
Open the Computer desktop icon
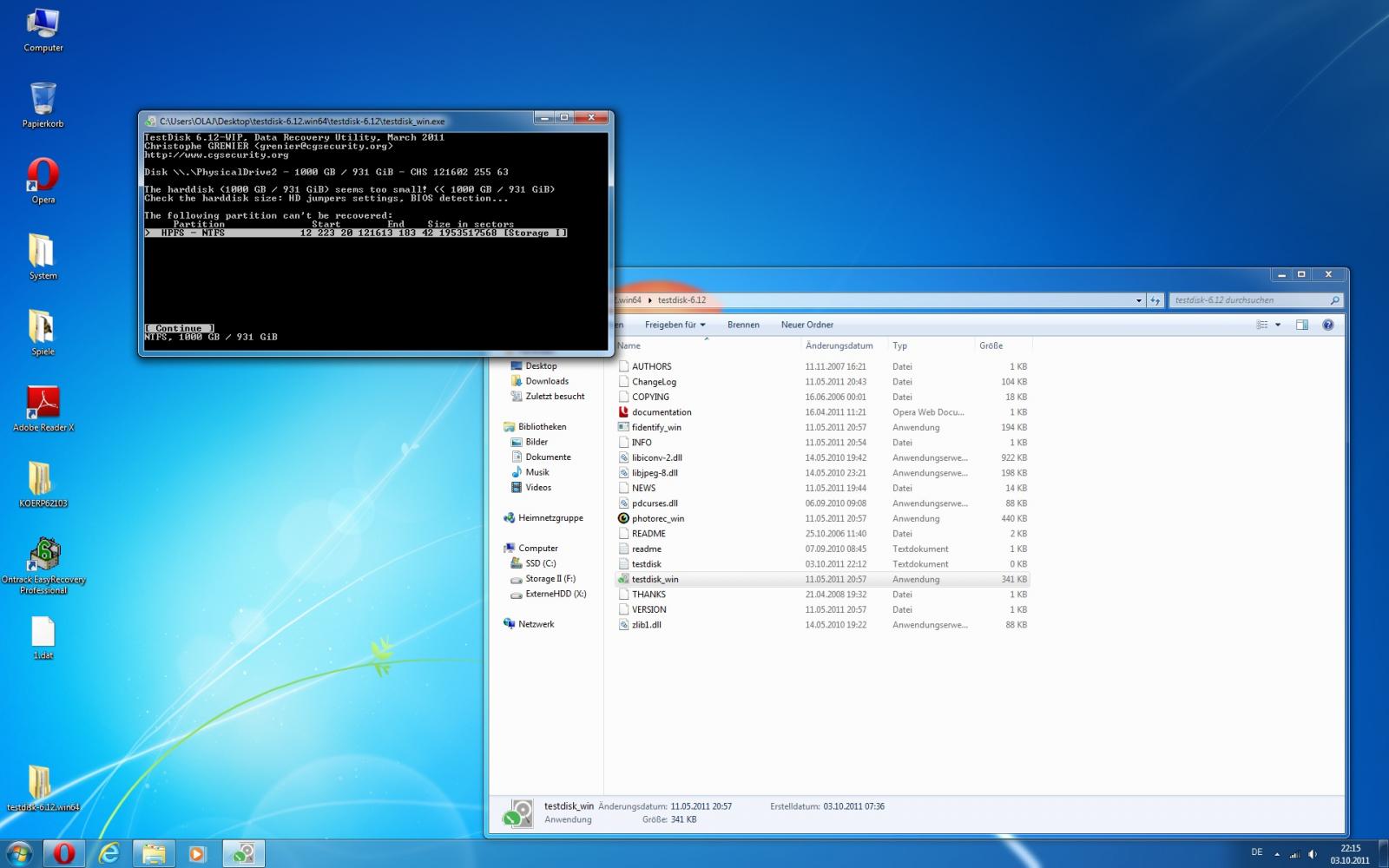click(43, 30)
